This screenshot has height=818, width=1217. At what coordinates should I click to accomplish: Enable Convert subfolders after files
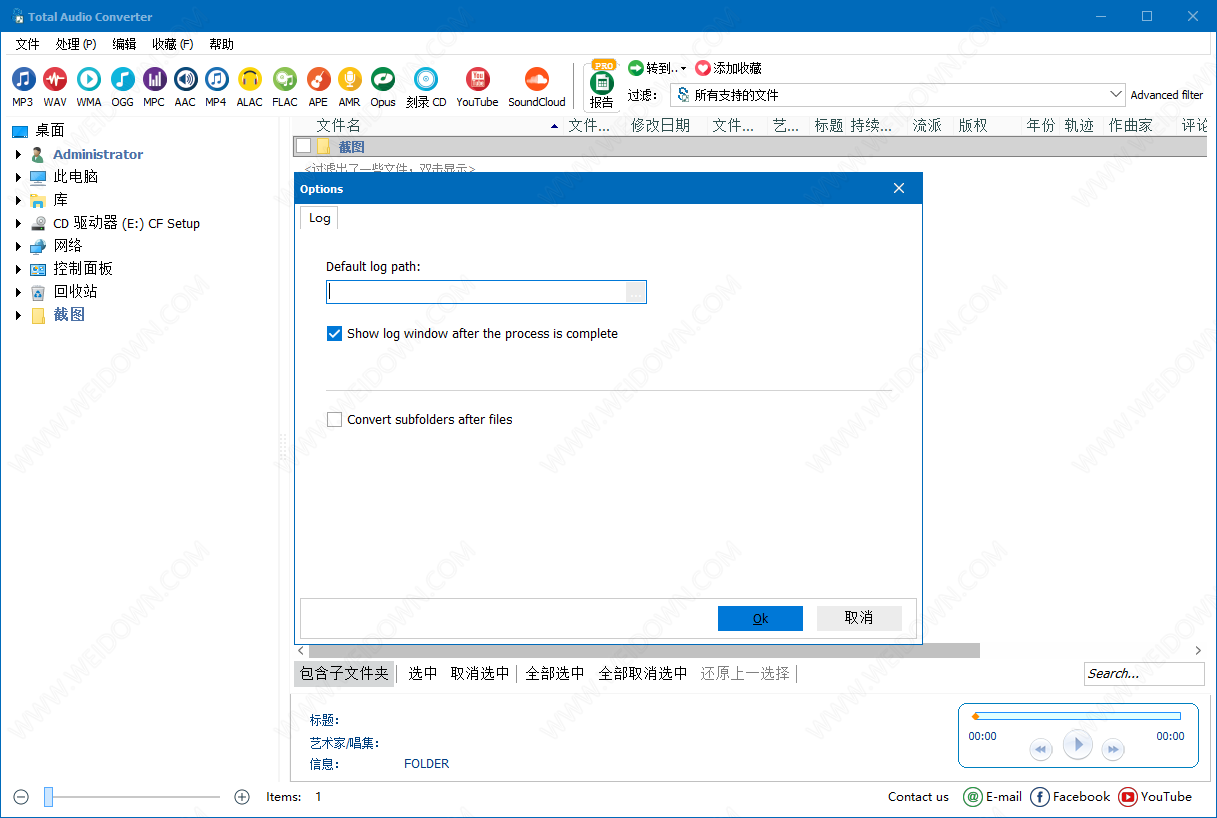coord(335,420)
